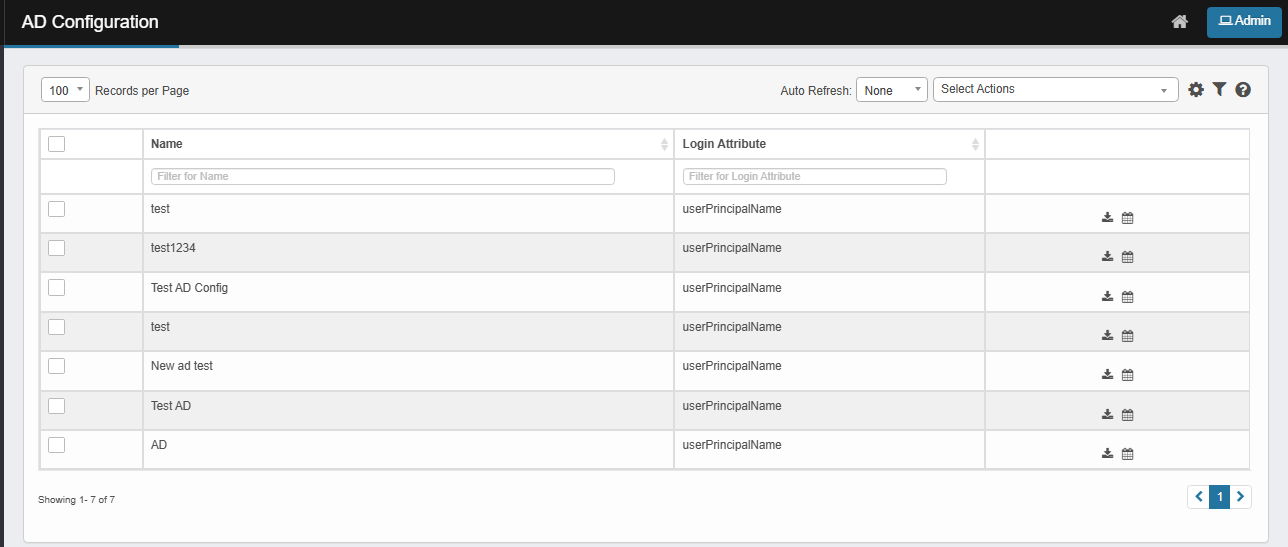Open calendar icon for Test AD Config row

[x=1127, y=297]
